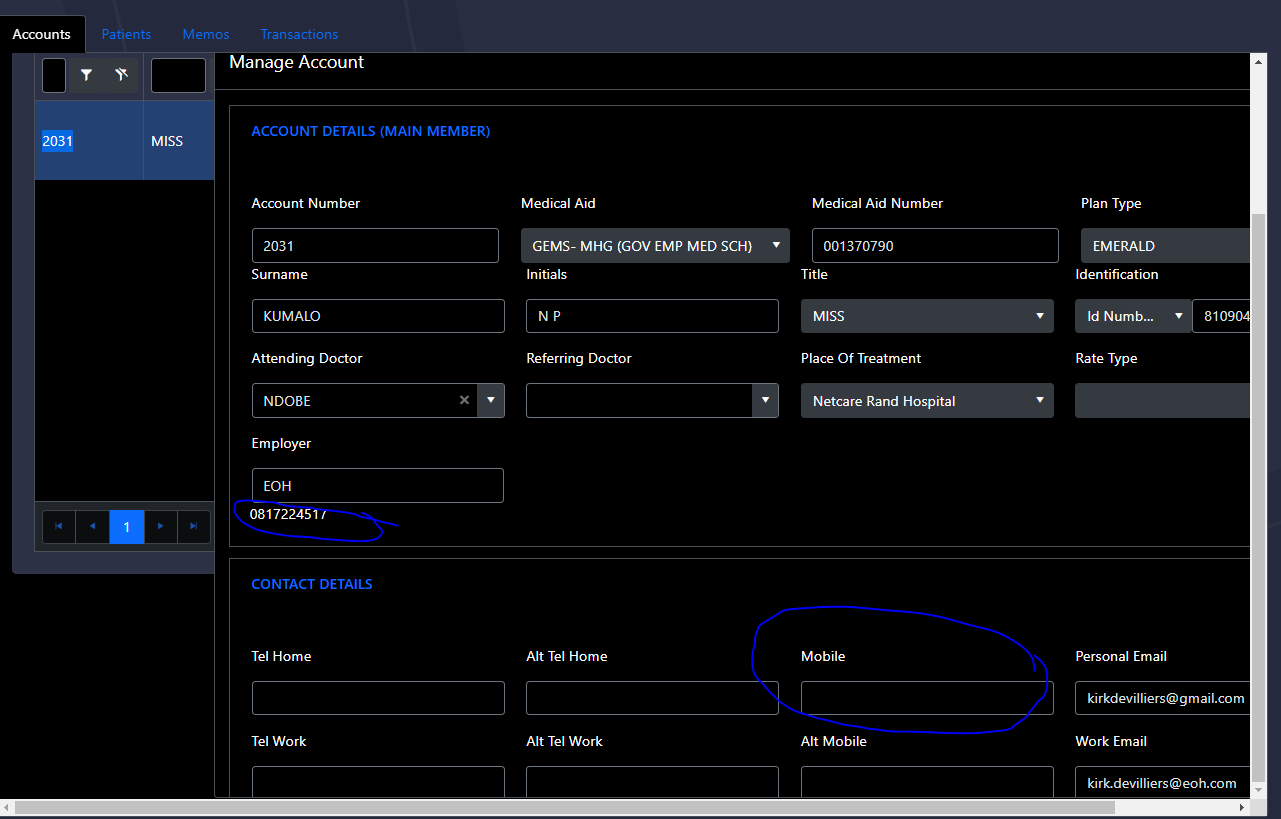Viewport: 1281px width, 819px height.
Task: Apply the filter icon above the account list
Action: coord(86,74)
